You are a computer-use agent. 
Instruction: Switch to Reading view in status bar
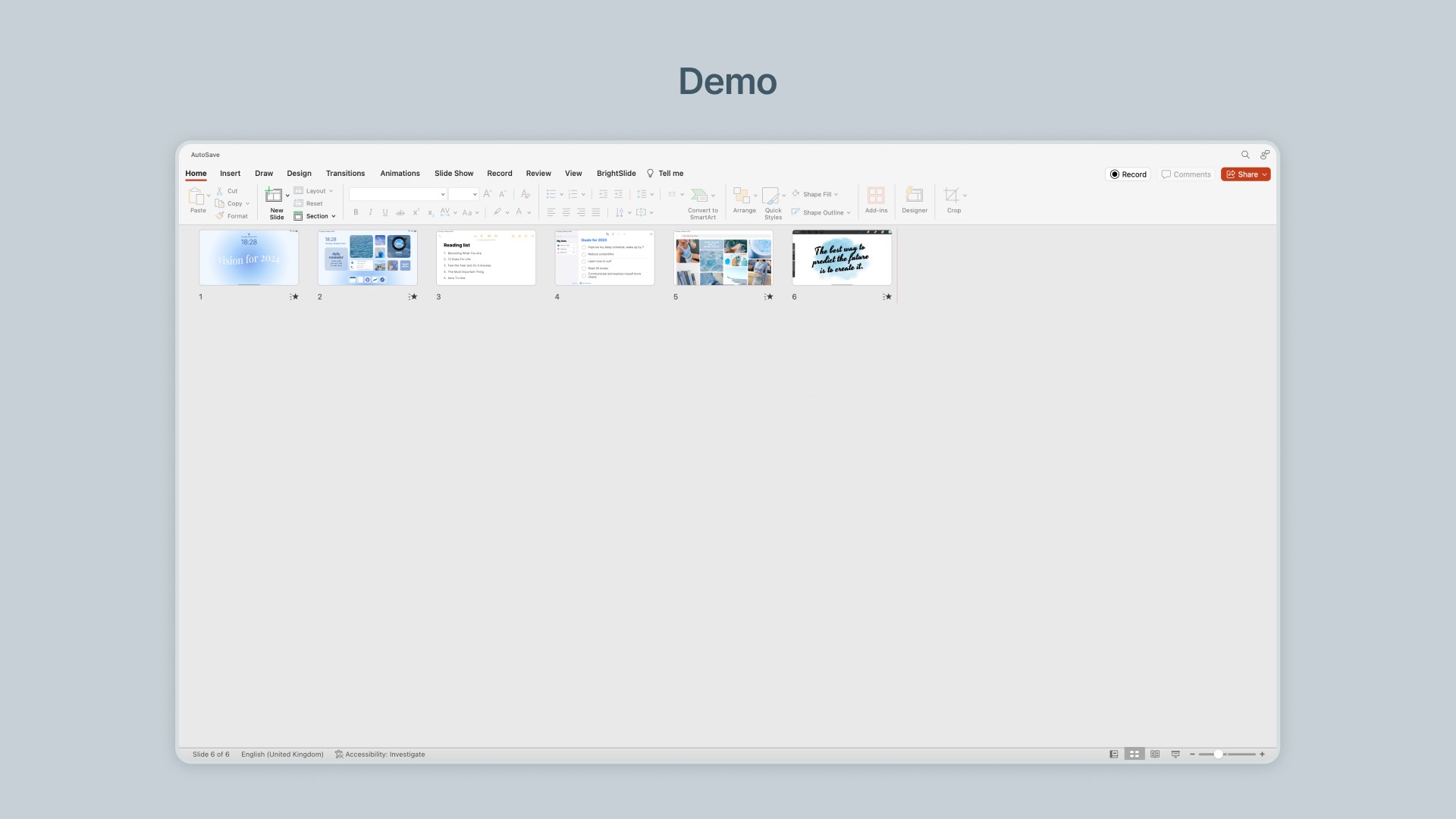click(x=1155, y=755)
